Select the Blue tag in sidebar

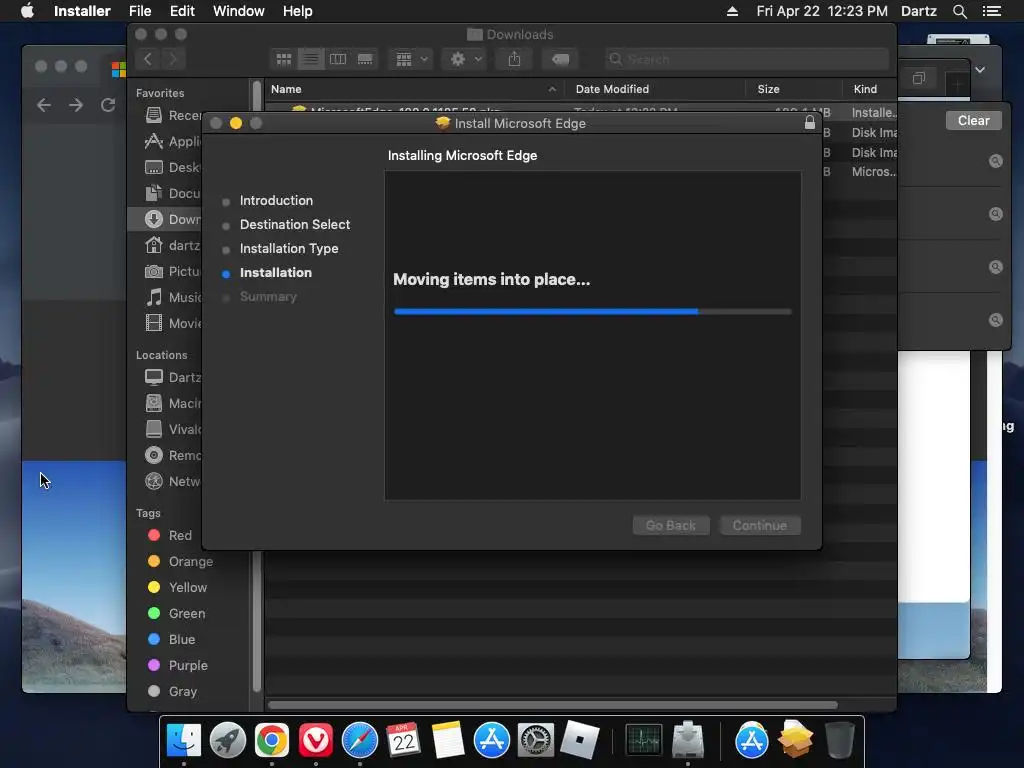pyautogui.click(x=171, y=639)
